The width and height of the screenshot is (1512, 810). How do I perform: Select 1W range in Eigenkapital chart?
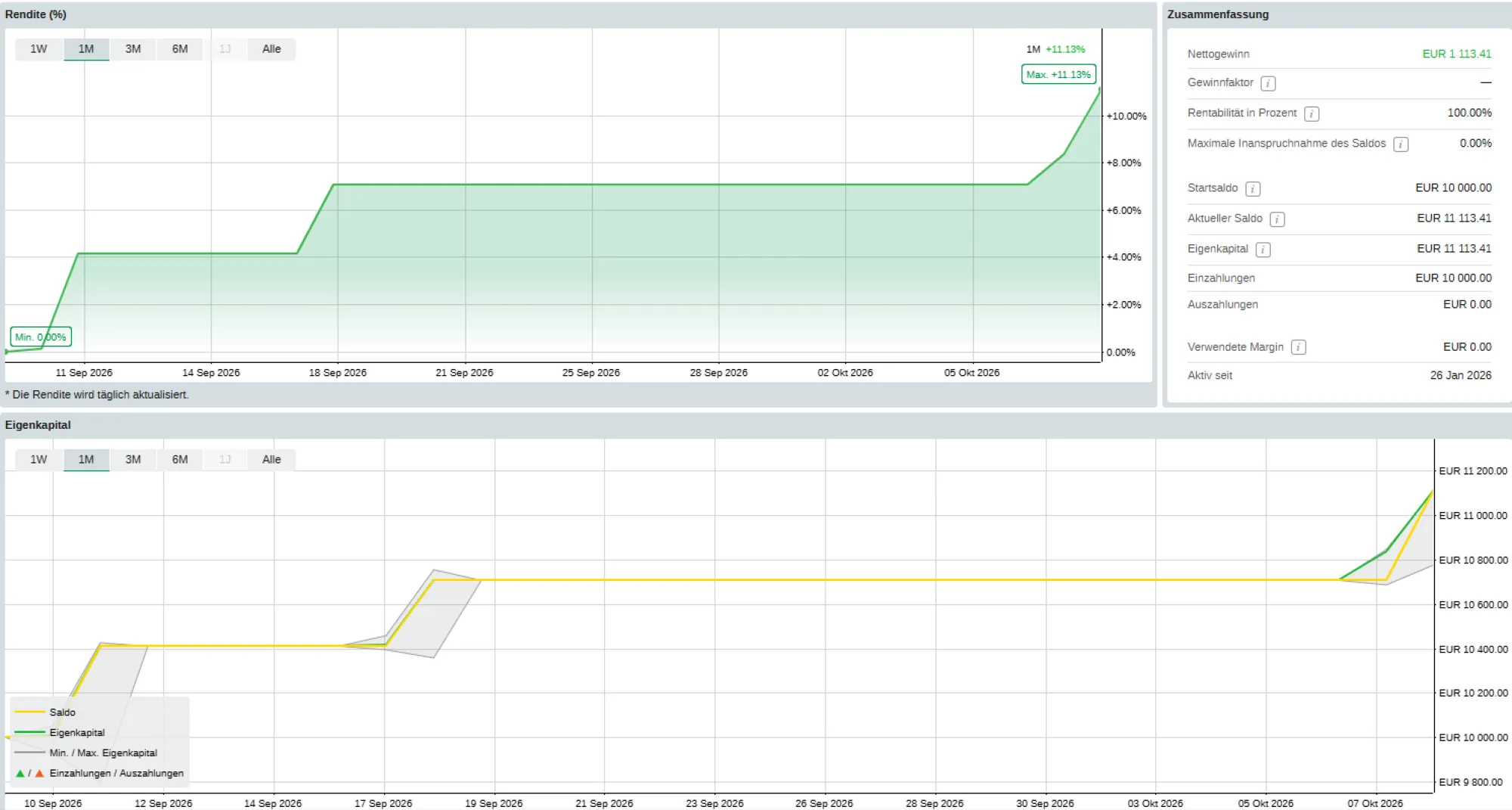pyautogui.click(x=39, y=460)
